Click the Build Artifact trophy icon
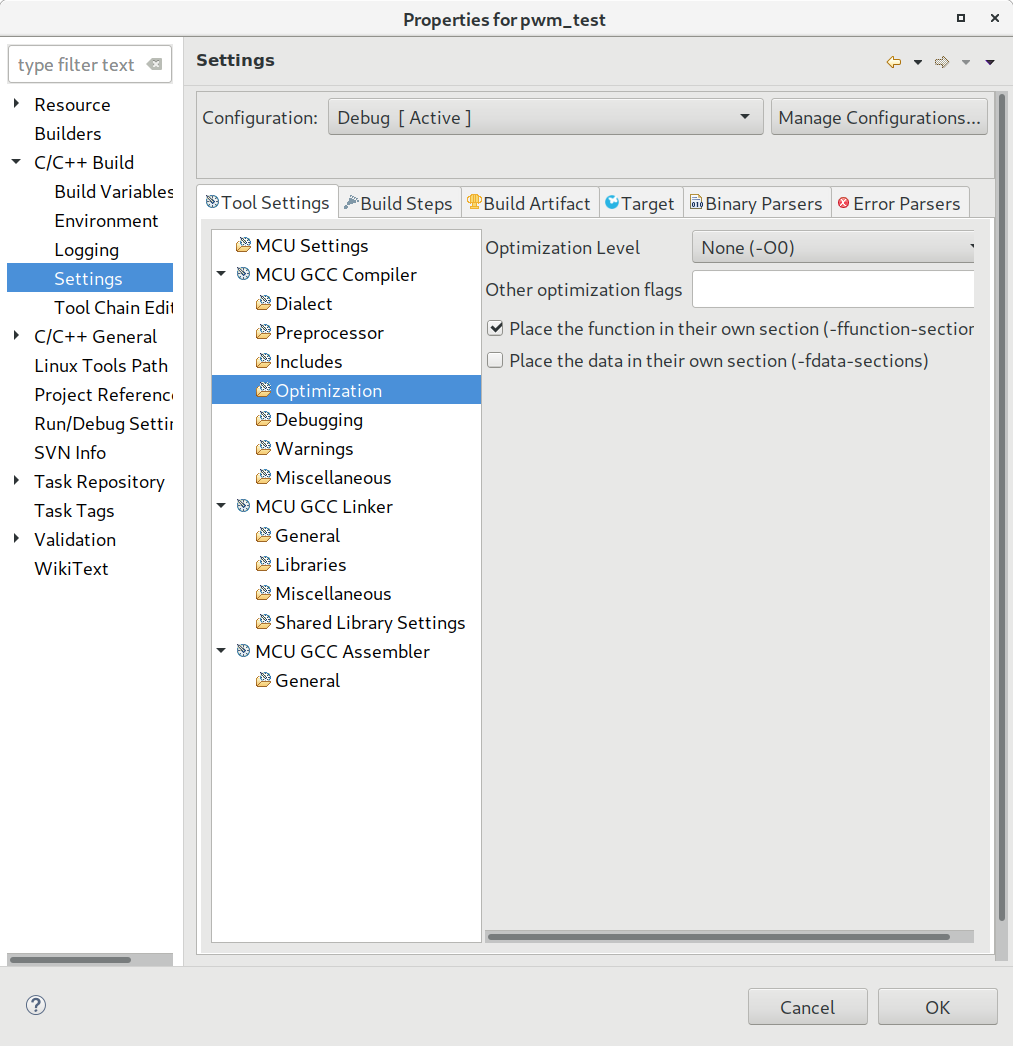1013x1046 pixels. coord(474,202)
